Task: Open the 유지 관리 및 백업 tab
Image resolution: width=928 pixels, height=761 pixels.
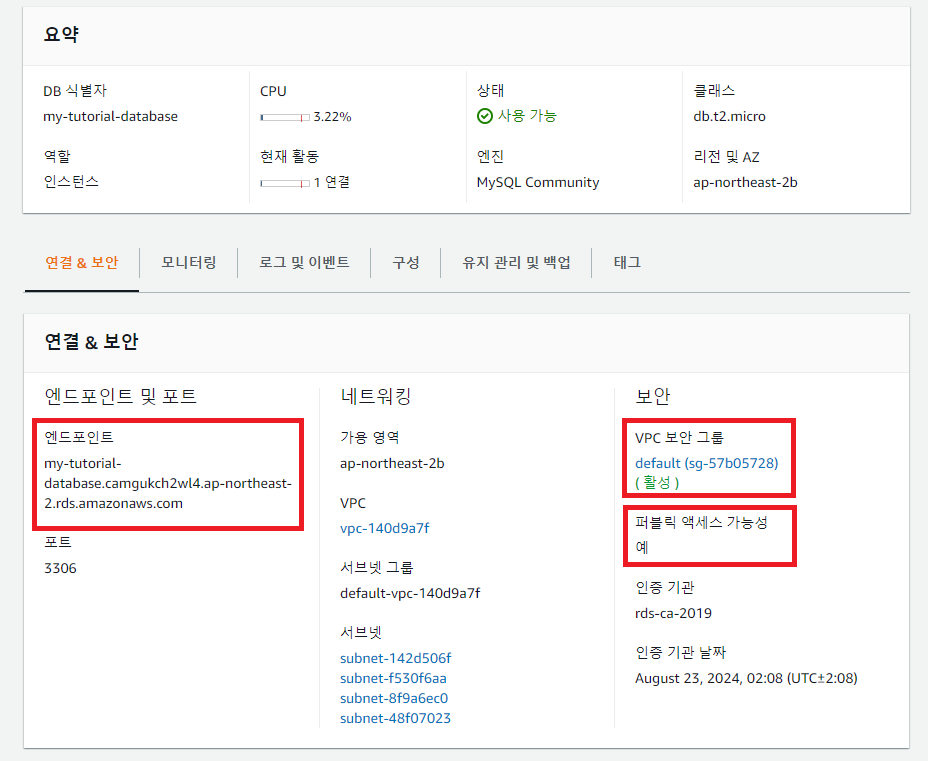Action: pos(516,263)
